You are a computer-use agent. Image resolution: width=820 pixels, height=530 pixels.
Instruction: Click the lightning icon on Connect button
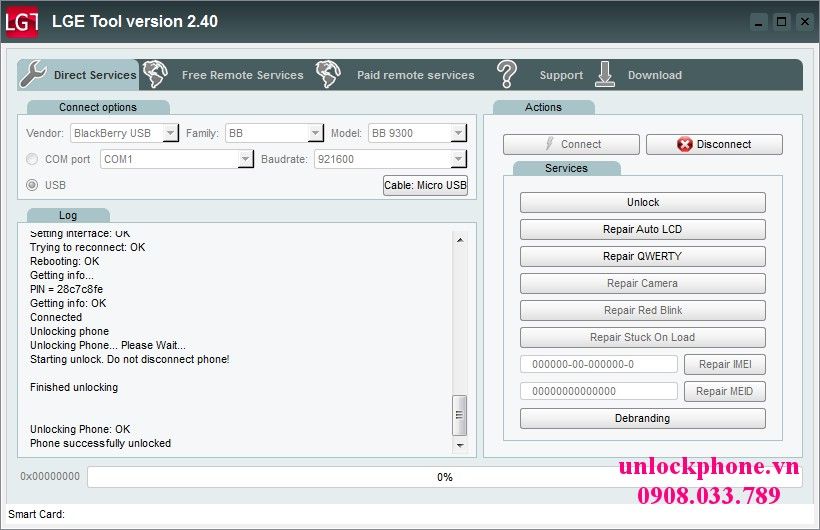point(549,144)
